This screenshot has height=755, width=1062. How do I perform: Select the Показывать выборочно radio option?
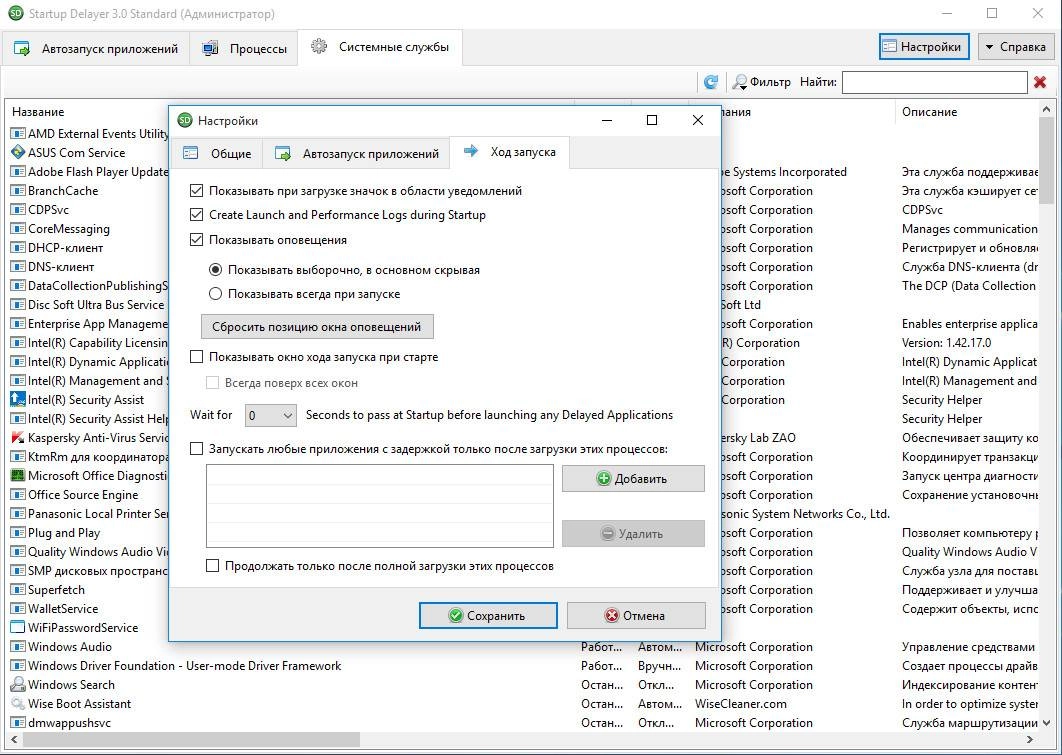[215, 269]
